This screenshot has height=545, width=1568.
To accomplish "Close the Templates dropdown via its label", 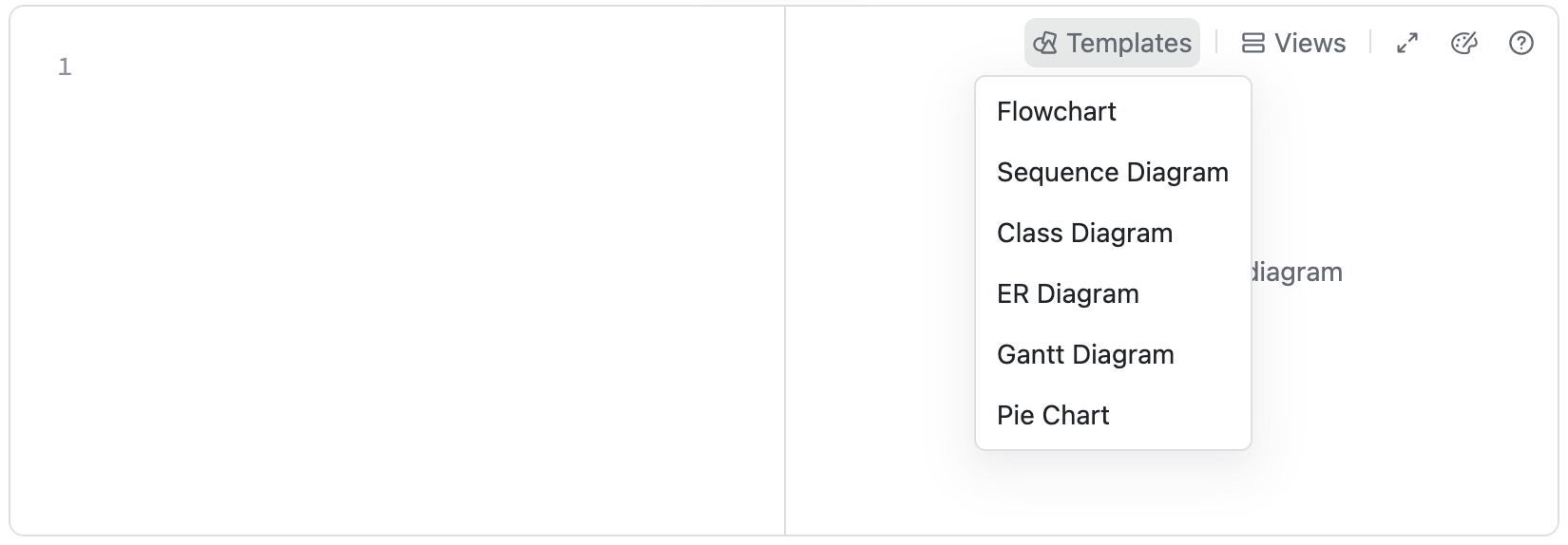I will pyautogui.click(x=1129, y=44).
